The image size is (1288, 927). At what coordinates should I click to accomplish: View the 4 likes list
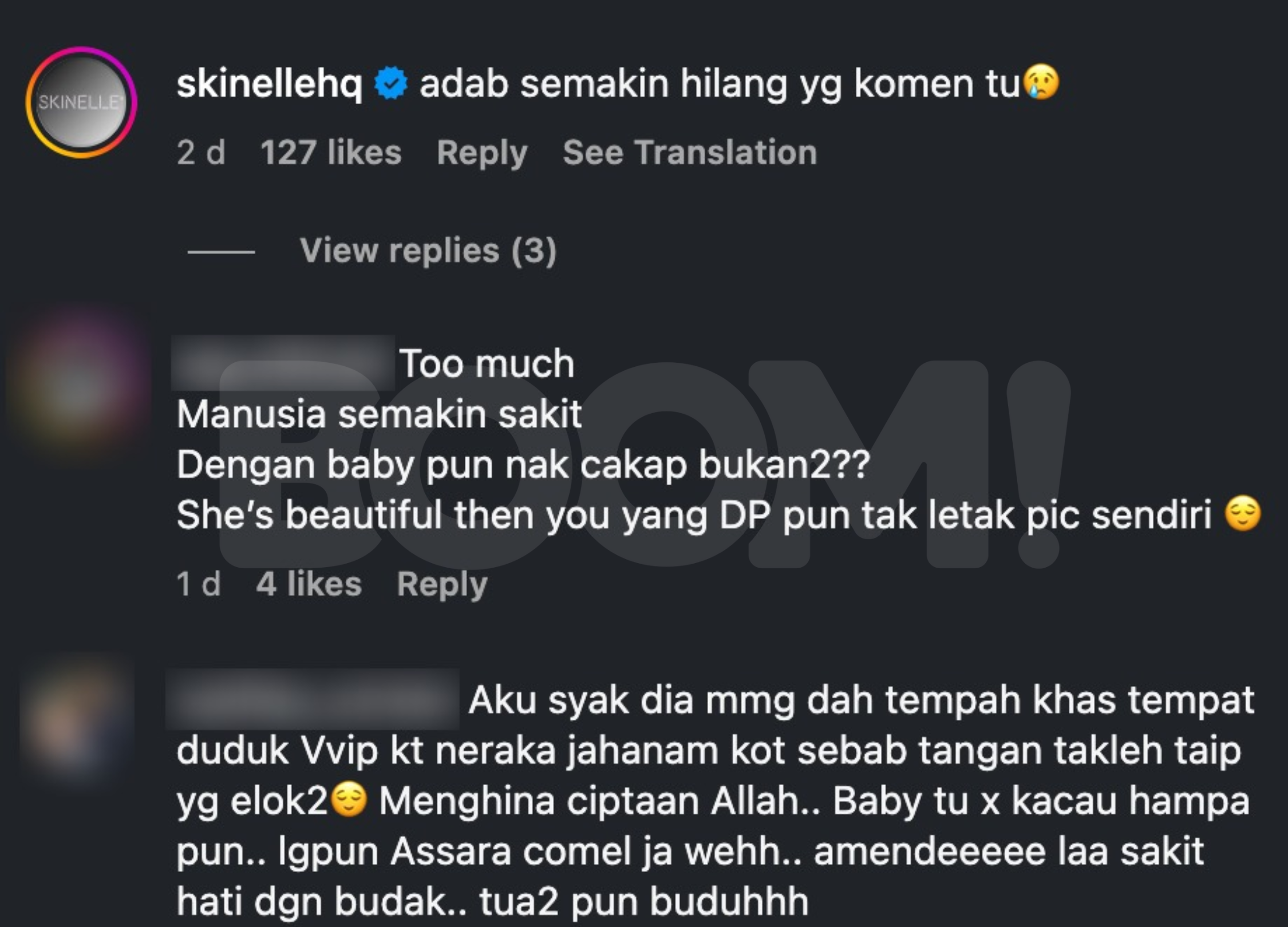(309, 584)
